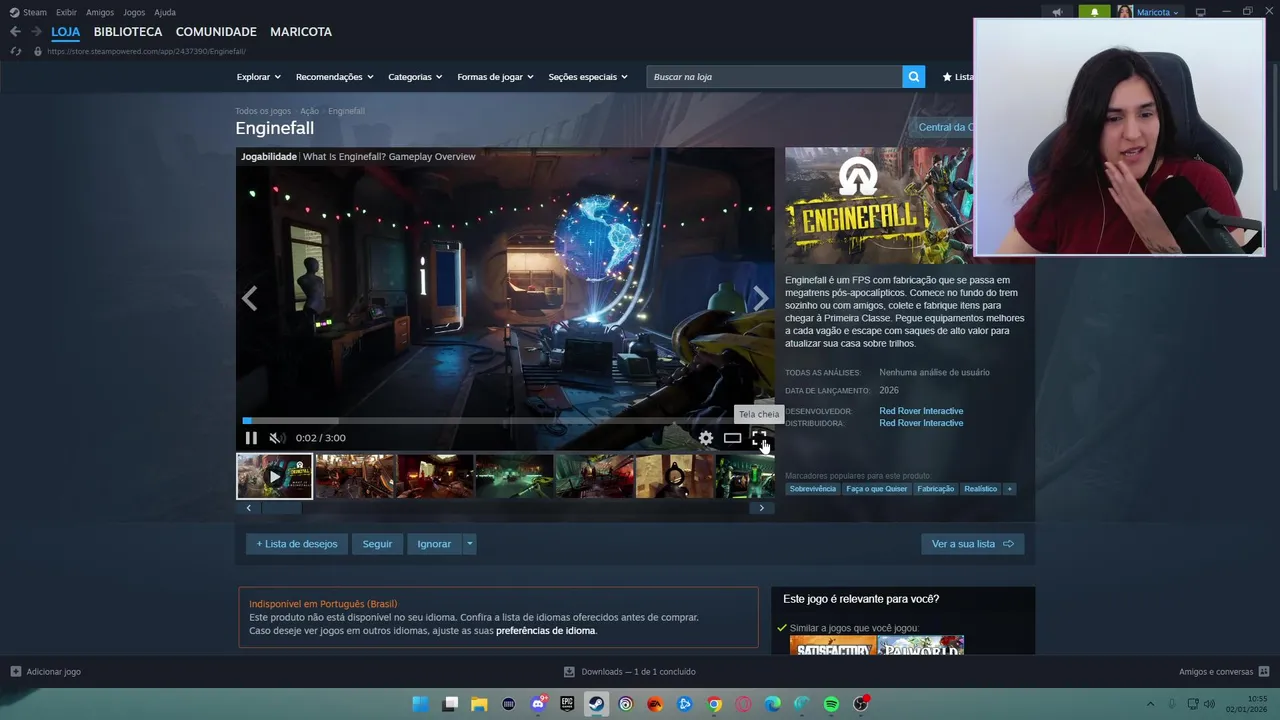Open the Downloads status entry
Viewport: 1280px width, 720px height.
click(x=630, y=672)
